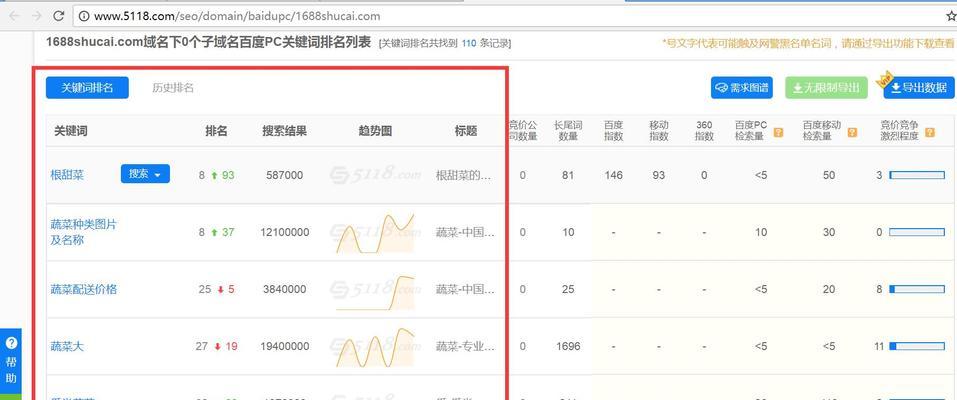
Task: Click Baidu index value 146
Action: pos(613,175)
